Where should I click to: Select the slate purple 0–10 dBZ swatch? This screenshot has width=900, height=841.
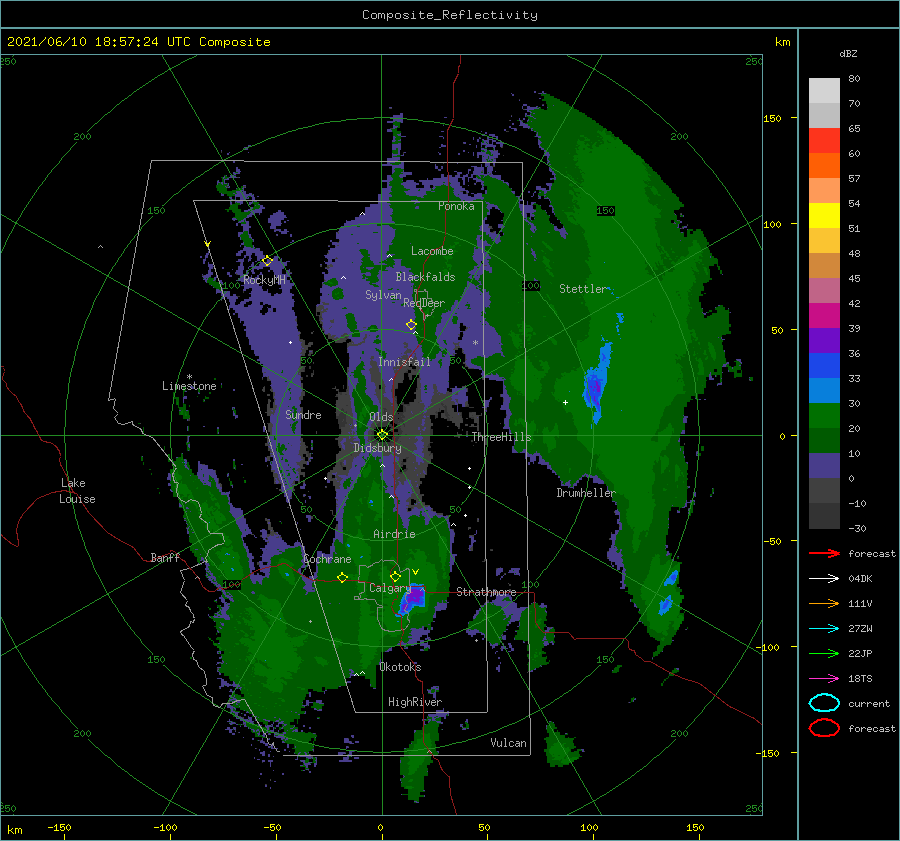[824, 466]
